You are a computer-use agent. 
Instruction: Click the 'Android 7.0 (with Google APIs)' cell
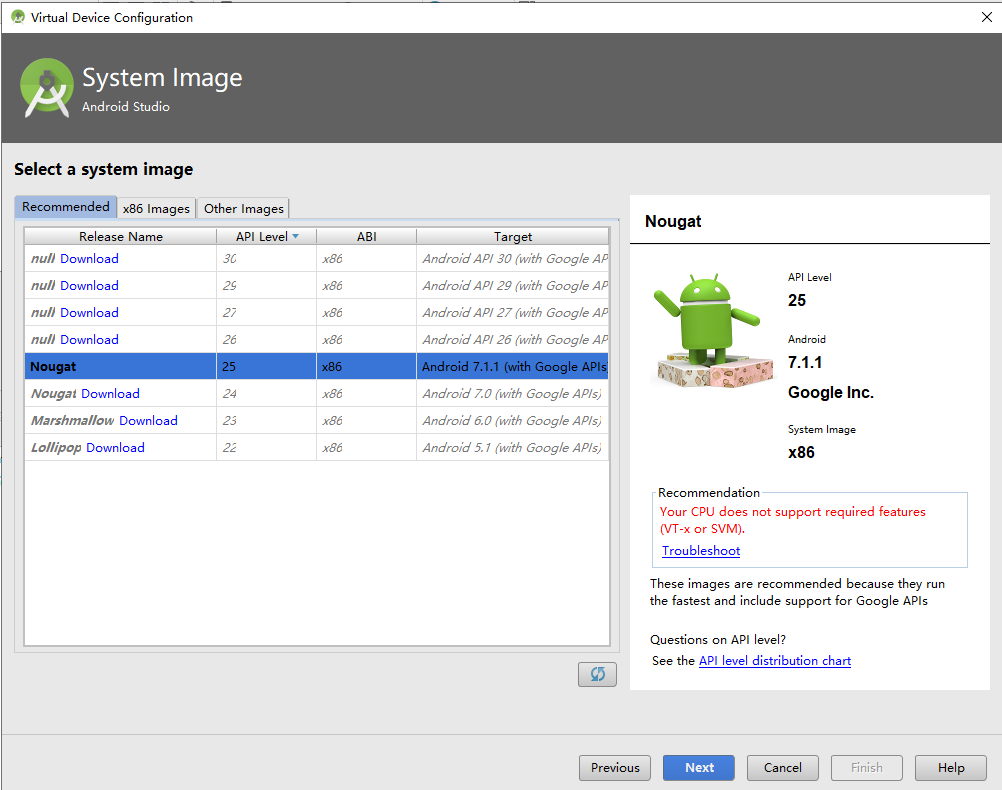(x=513, y=394)
